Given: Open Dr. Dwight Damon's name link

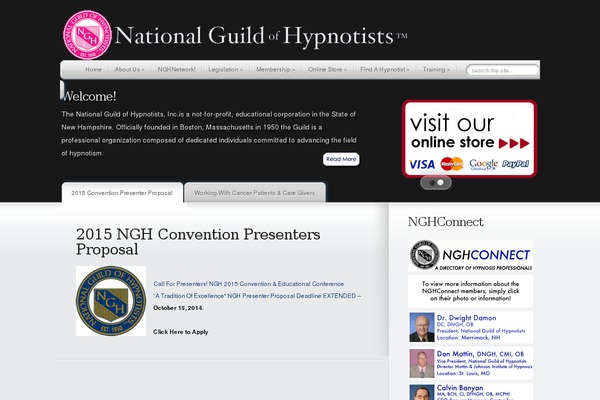Looking at the screenshot, I should point(466,318).
